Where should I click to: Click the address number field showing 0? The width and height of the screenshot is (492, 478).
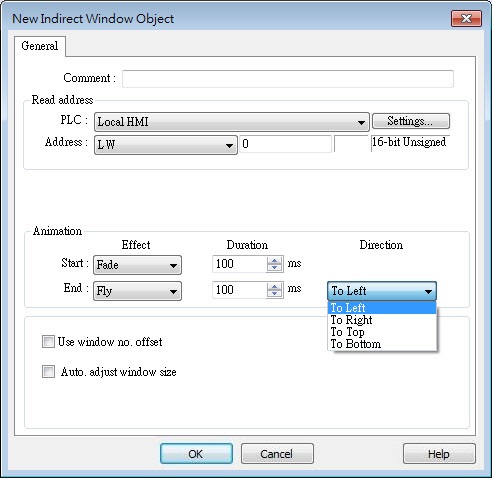(x=285, y=144)
